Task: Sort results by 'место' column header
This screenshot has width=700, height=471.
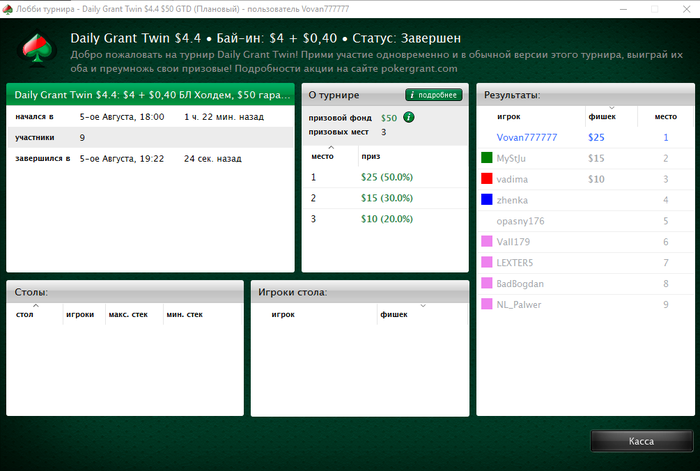Action: [666, 117]
